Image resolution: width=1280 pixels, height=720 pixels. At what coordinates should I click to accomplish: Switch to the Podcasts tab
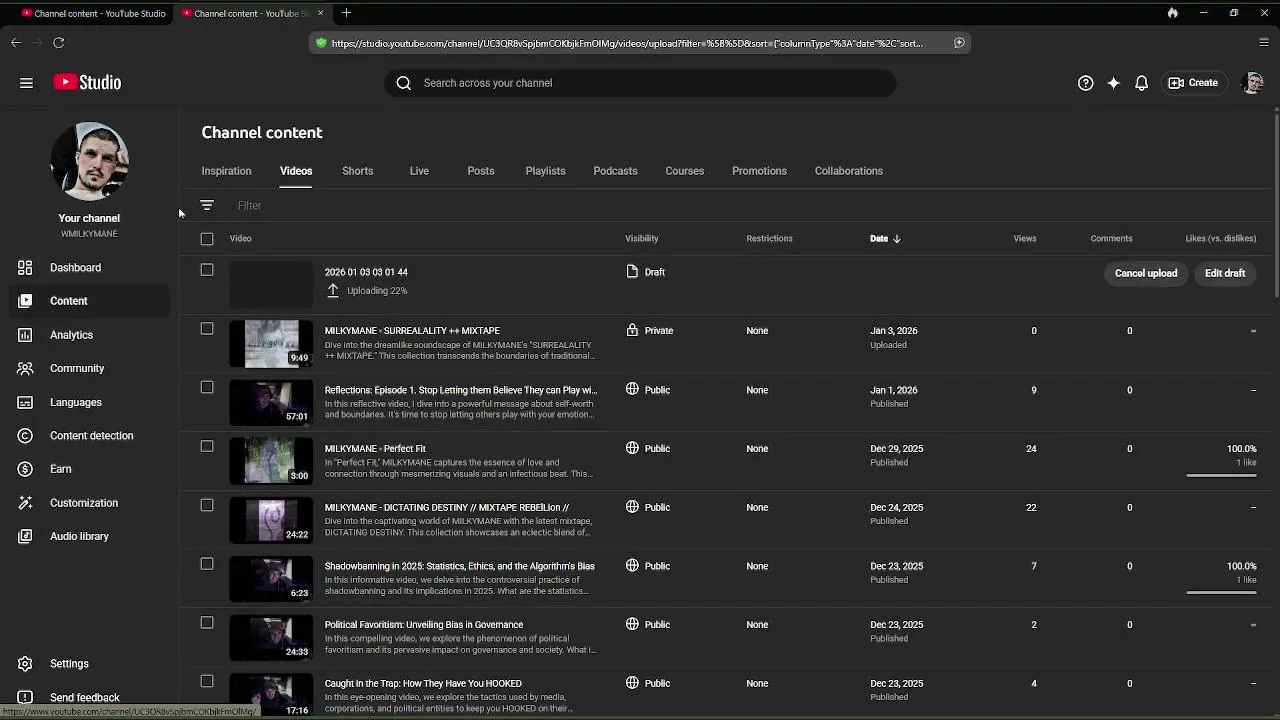click(615, 171)
